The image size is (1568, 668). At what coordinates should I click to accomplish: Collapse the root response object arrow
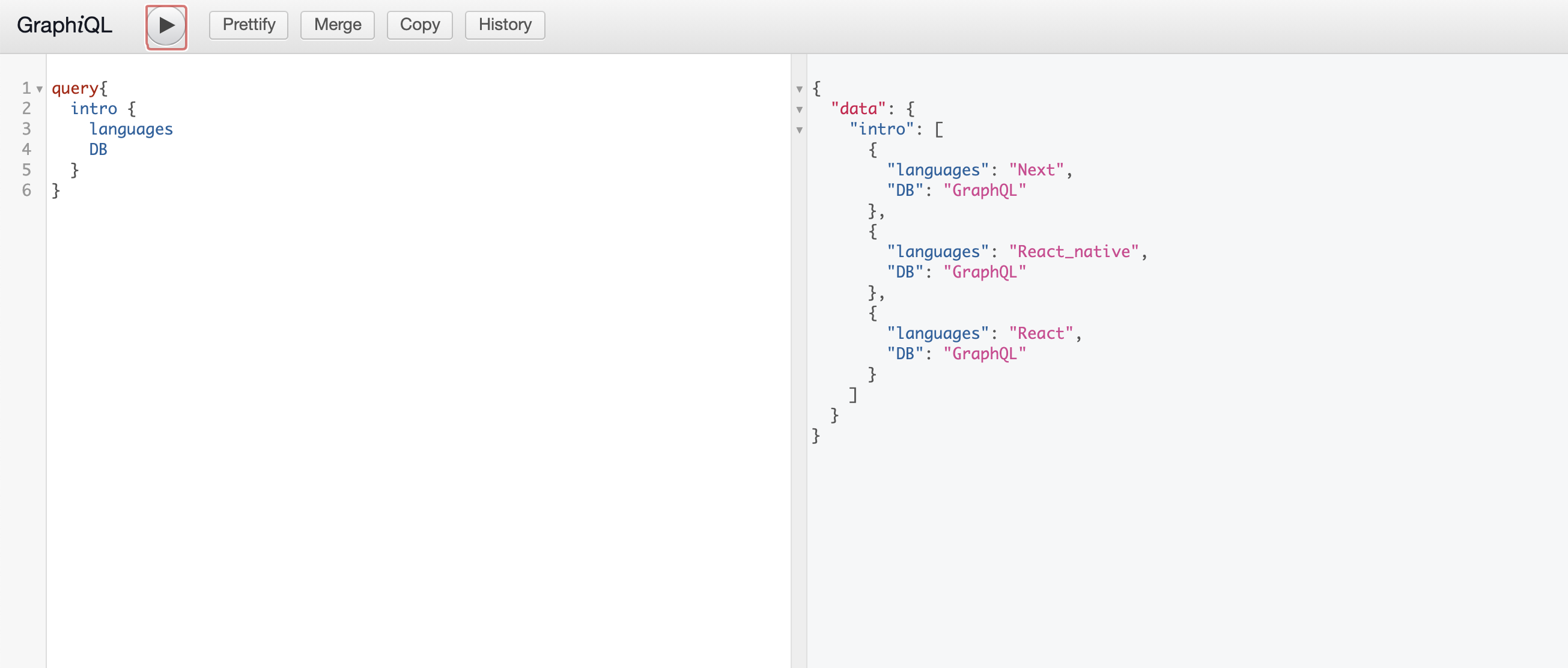coord(799,90)
